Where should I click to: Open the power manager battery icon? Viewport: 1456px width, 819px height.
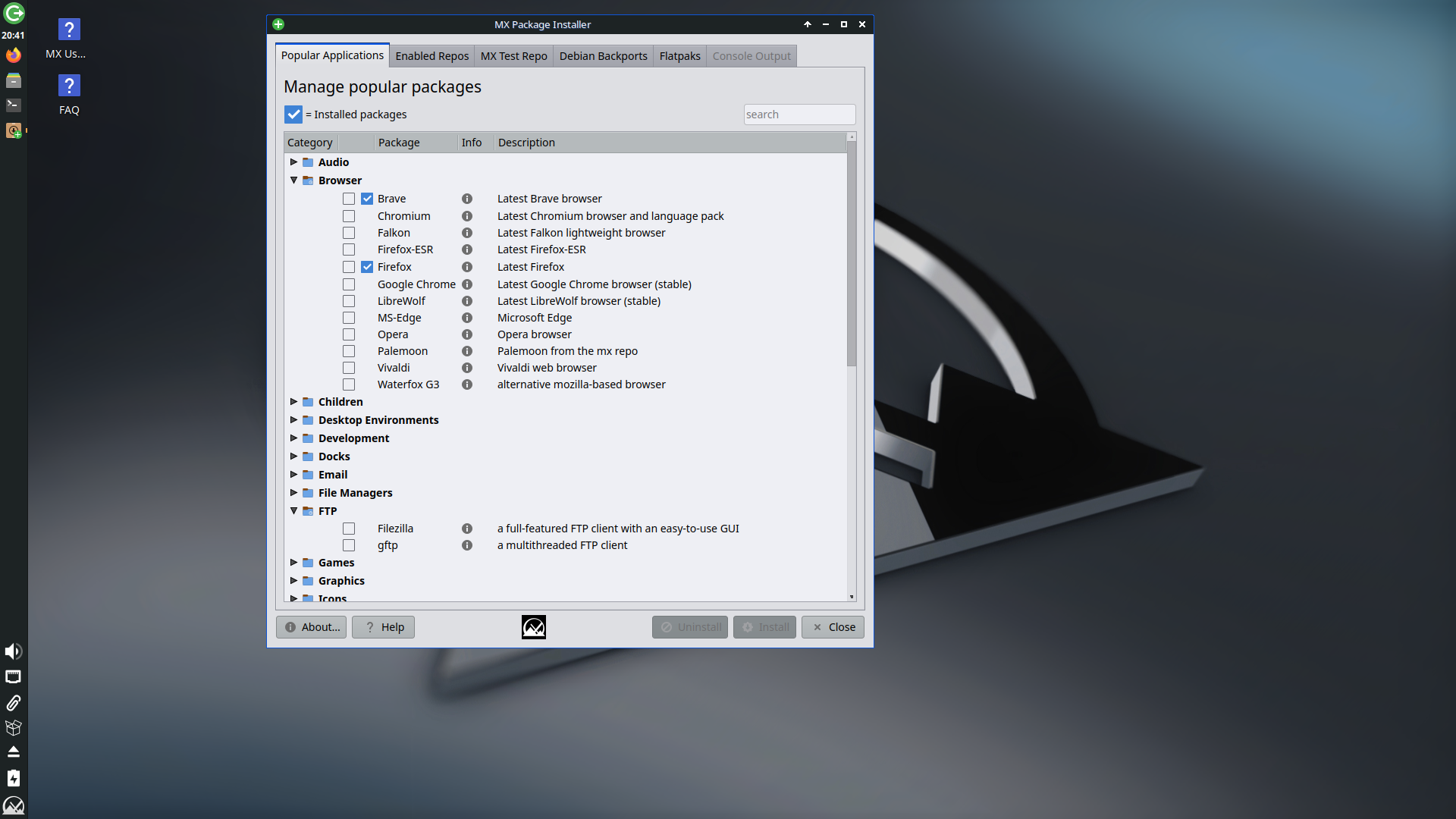(x=14, y=778)
